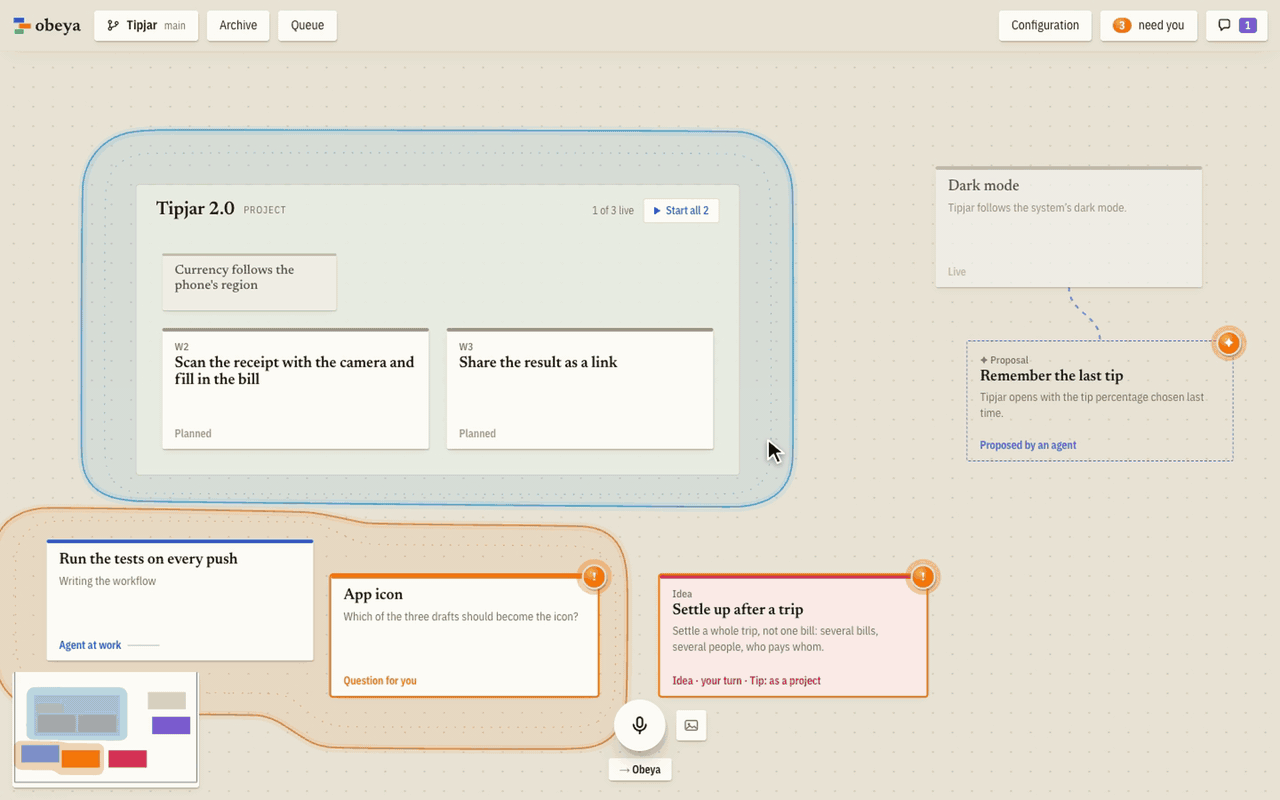This screenshot has width=1280, height=800.
Task: Click the sparkle badge on the Proposal card
Action: (1229, 343)
